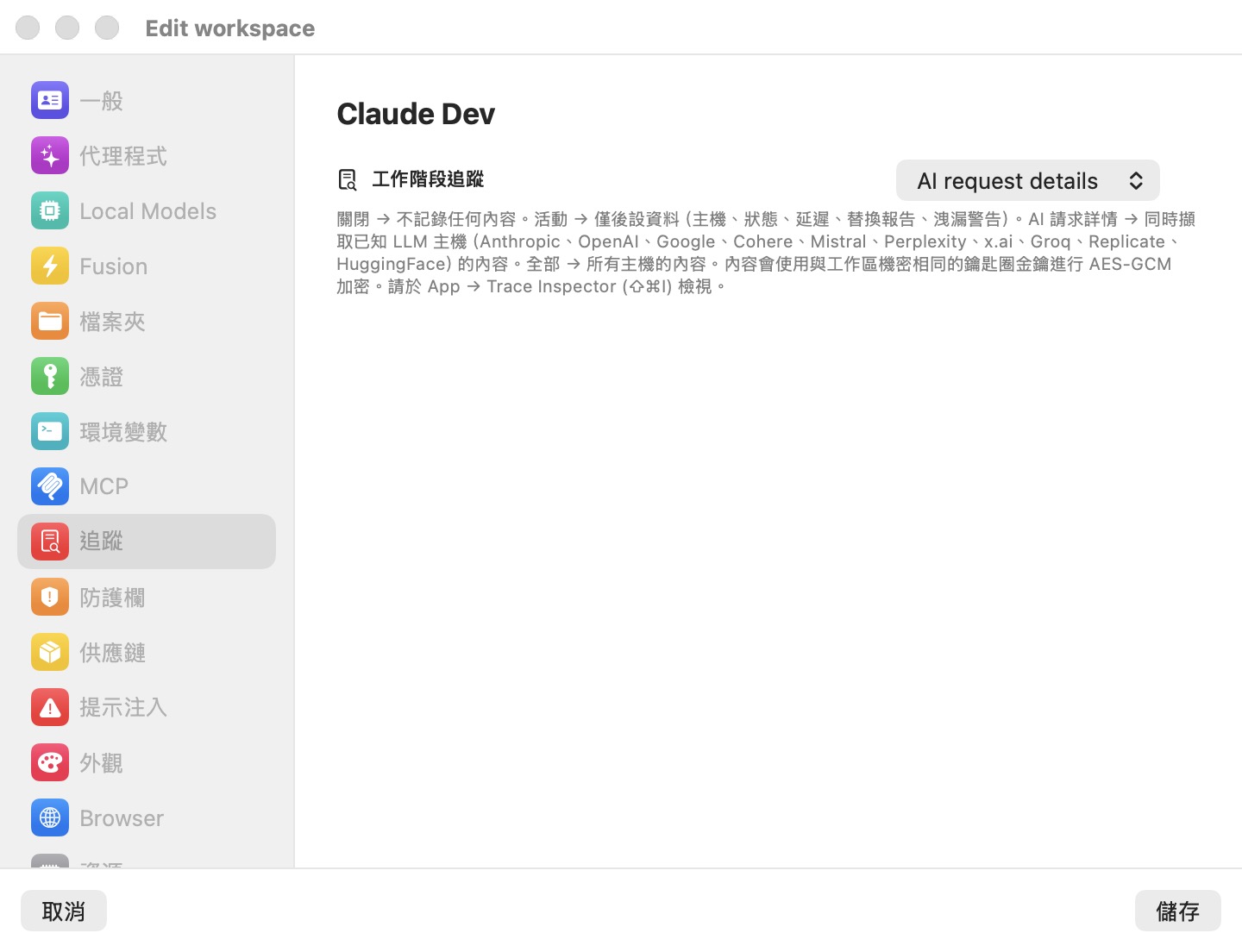Open the 提示注入 section
The width and height of the screenshot is (1242, 952).
tap(147, 708)
